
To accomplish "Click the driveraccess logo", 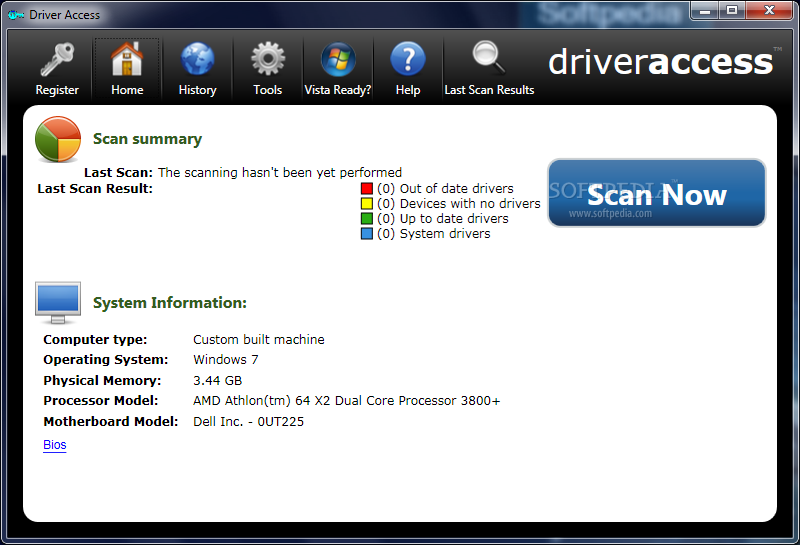I will [664, 62].
